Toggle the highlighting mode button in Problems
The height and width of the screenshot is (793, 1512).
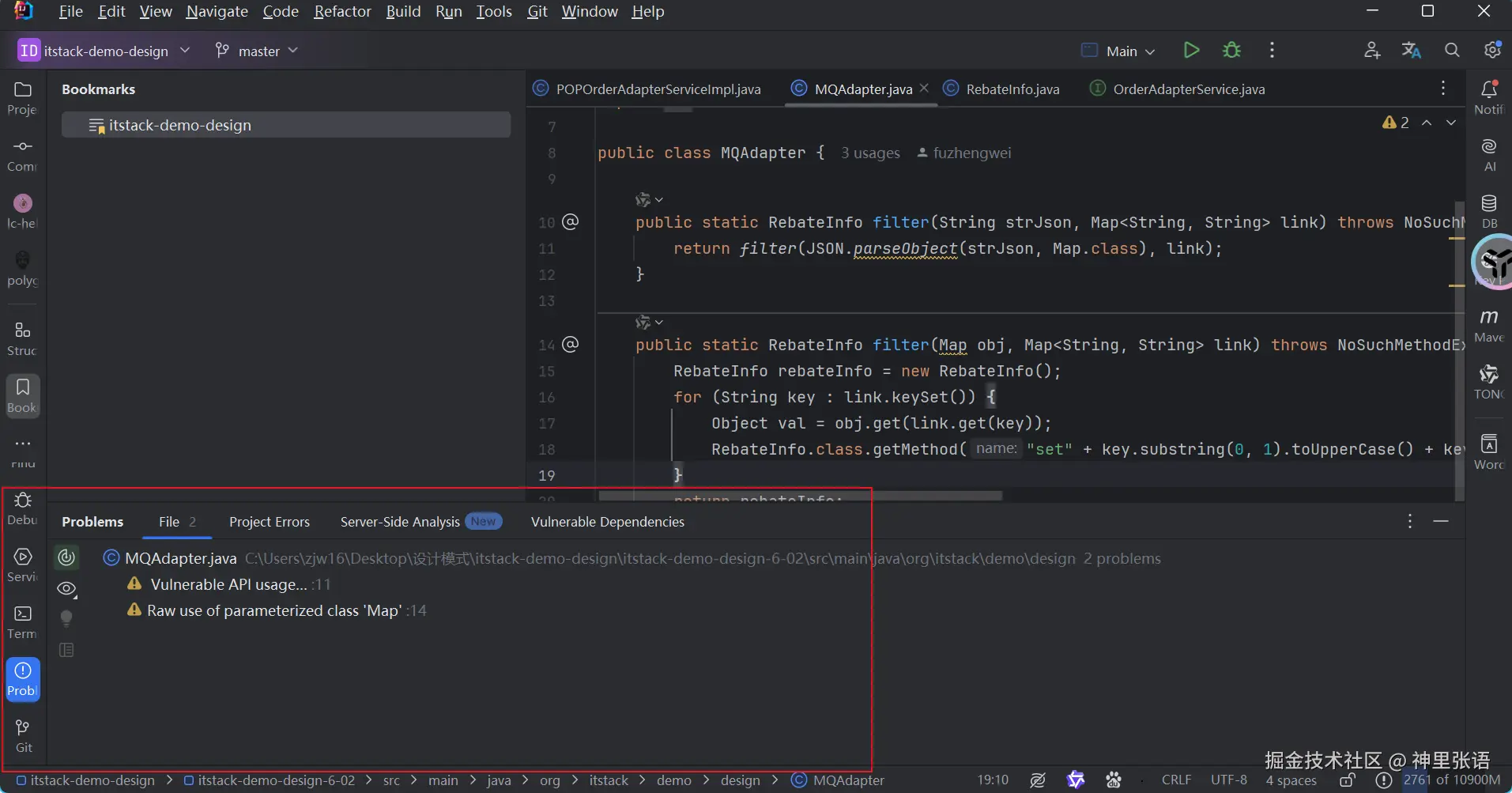click(66, 557)
